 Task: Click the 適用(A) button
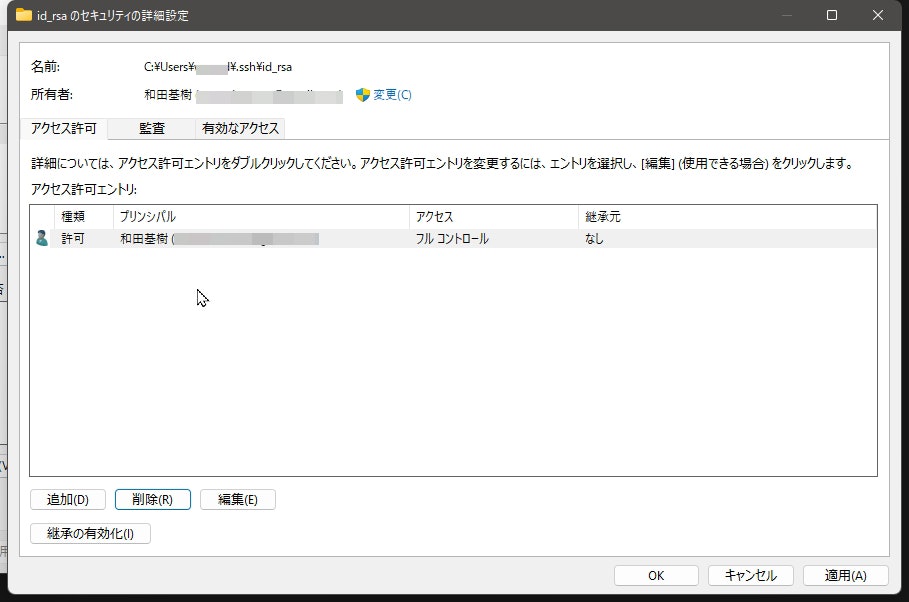pyautogui.click(x=846, y=575)
